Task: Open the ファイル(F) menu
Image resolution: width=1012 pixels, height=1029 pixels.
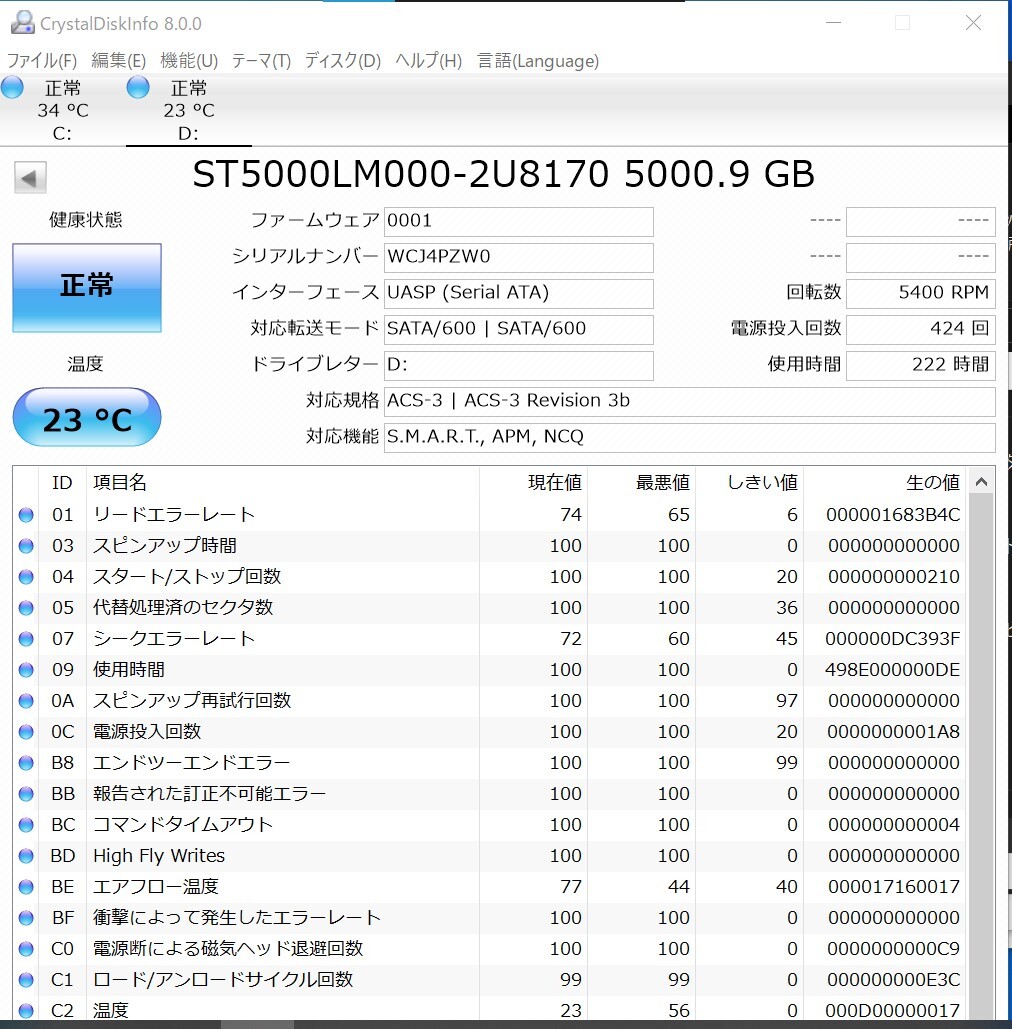Action: click(x=42, y=61)
